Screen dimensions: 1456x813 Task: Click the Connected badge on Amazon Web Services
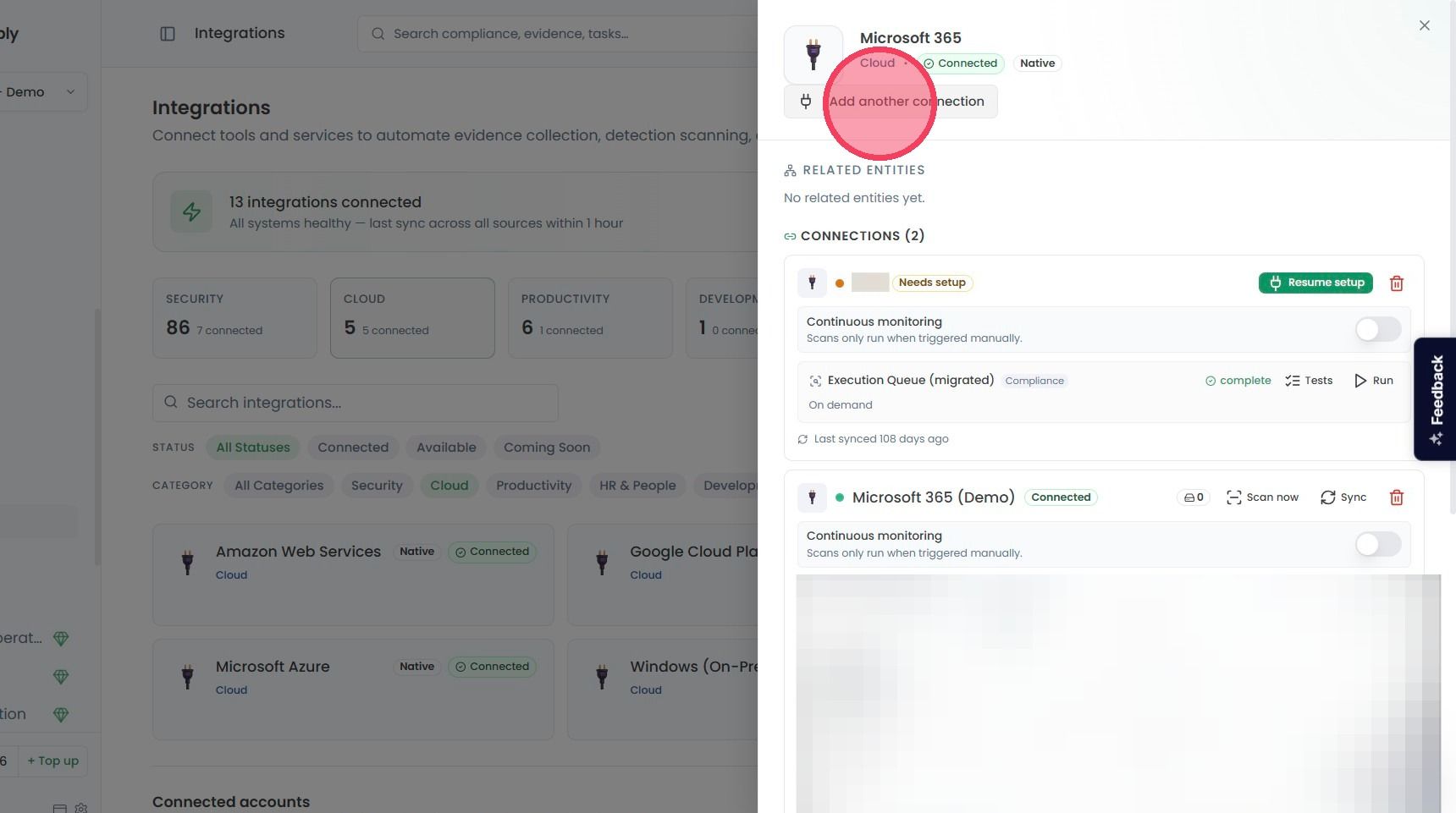coord(492,552)
